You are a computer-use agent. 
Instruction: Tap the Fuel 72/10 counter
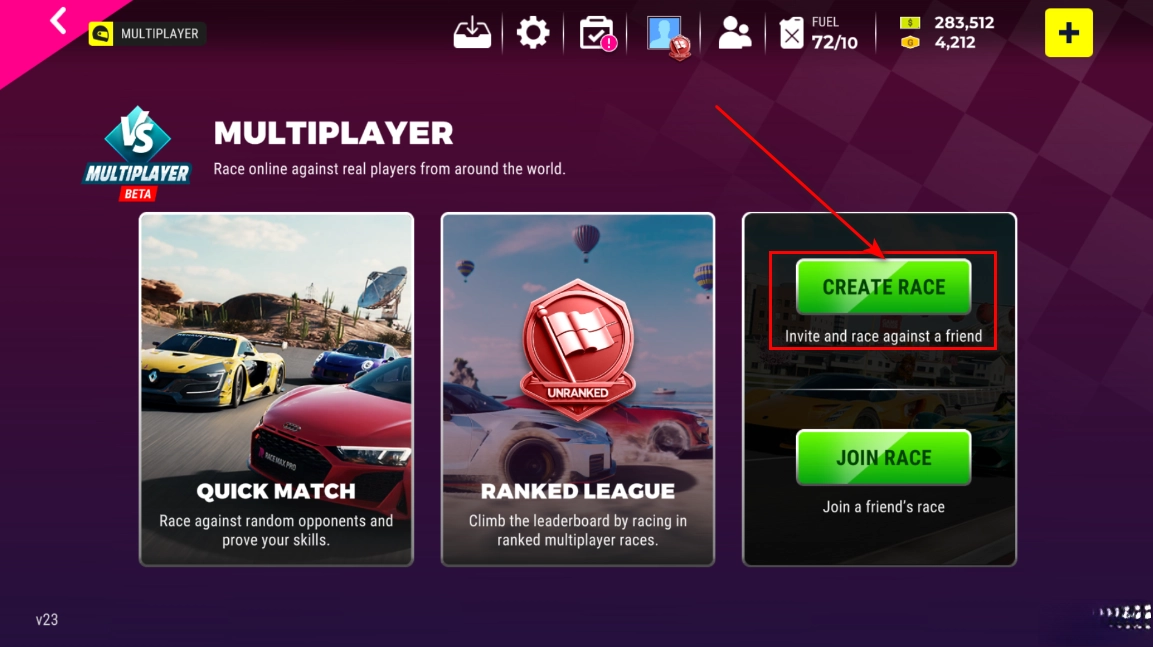(x=834, y=34)
